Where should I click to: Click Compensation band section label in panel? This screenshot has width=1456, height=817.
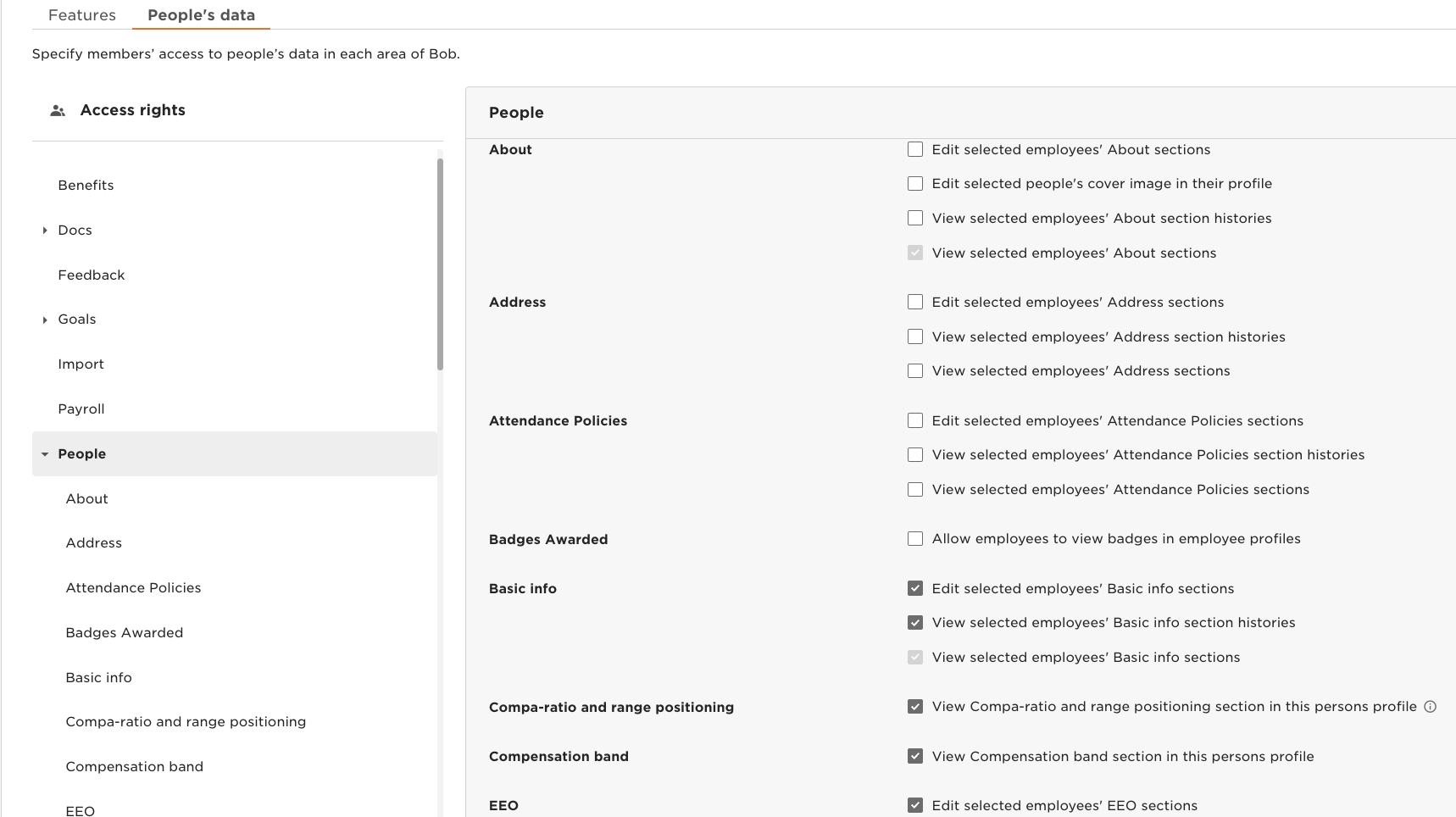pos(559,757)
